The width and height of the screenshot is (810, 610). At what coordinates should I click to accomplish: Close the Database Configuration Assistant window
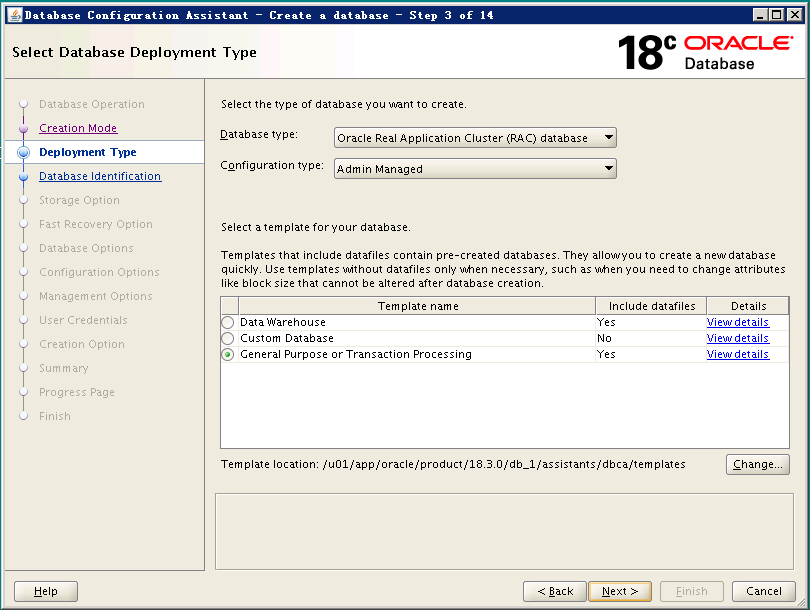coord(794,15)
